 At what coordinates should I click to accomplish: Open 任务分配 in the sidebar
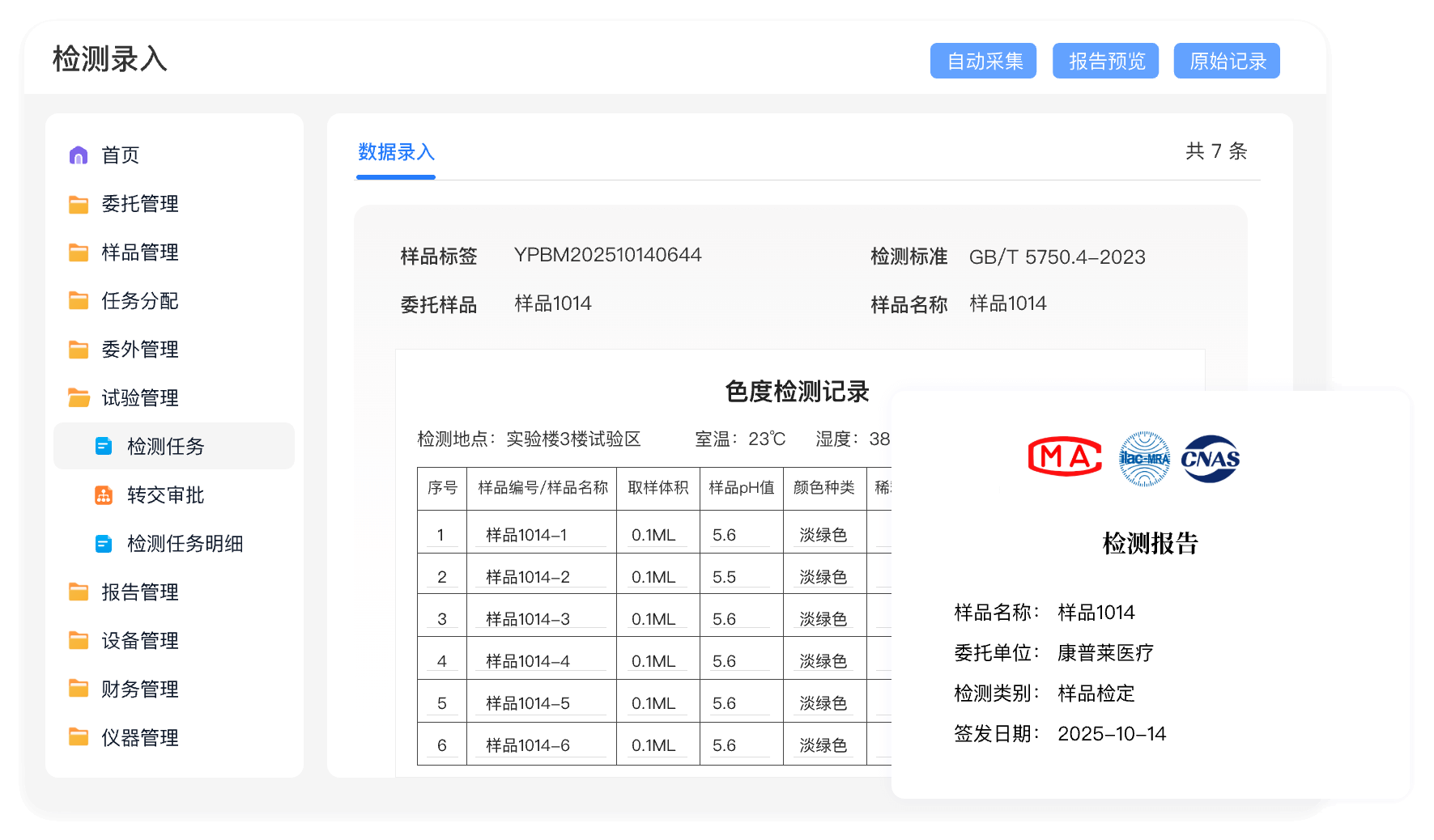pyautogui.click(x=139, y=301)
